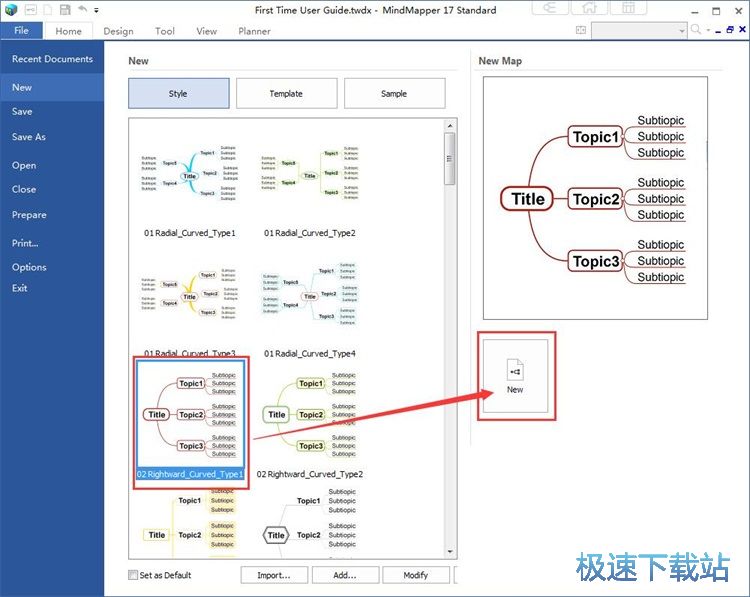The width and height of the screenshot is (750, 597).
Task: Switch to the Planner tab
Action: (254, 31)
